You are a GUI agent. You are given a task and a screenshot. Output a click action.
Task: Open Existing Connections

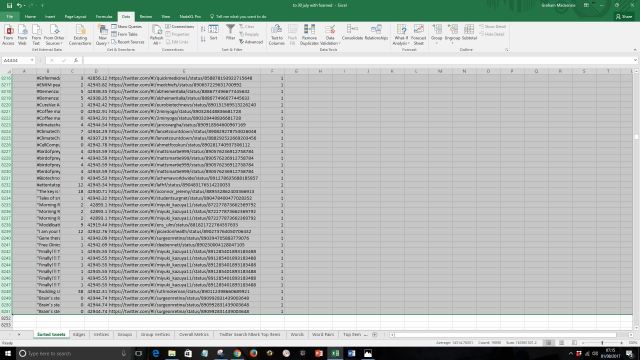pyautogui.click(x=80, y=34)
